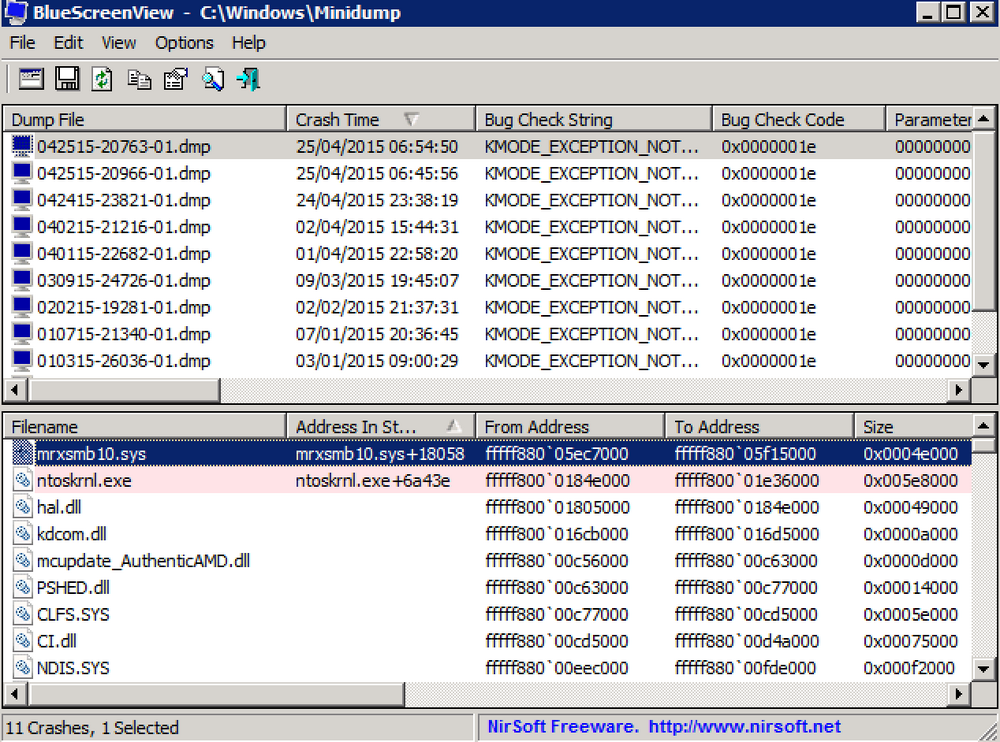Click the ntoskrnl.exe+6a43e stack address

373,480
